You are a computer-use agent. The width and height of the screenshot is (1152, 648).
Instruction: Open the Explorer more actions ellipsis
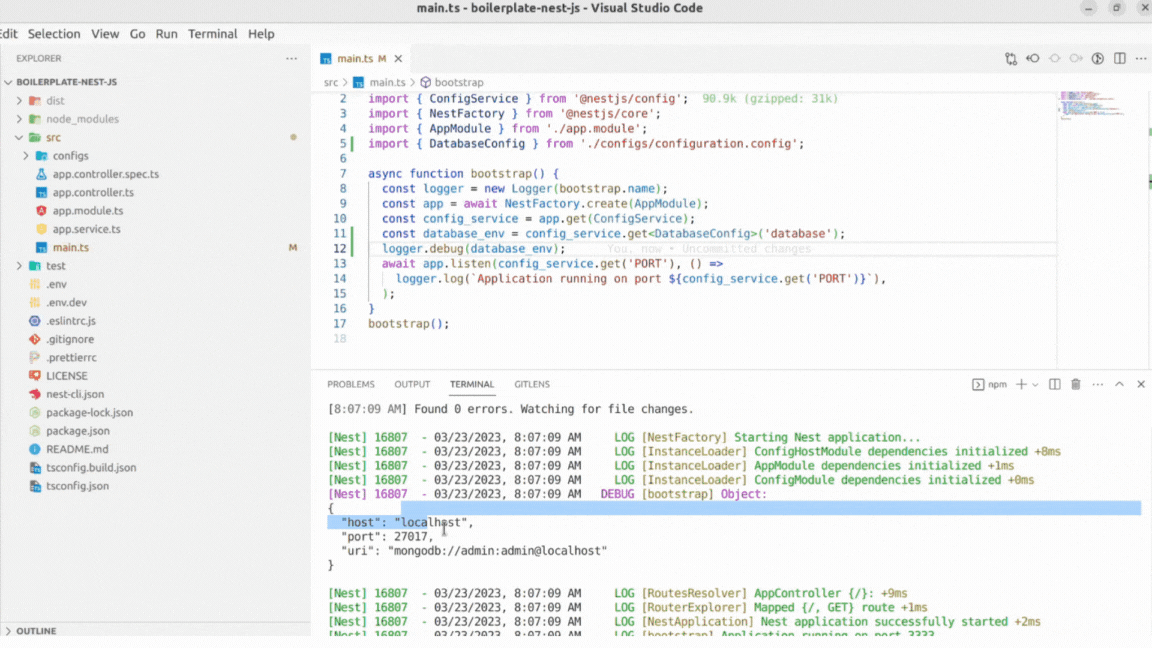pyautogui.click(x=292, y=58)
